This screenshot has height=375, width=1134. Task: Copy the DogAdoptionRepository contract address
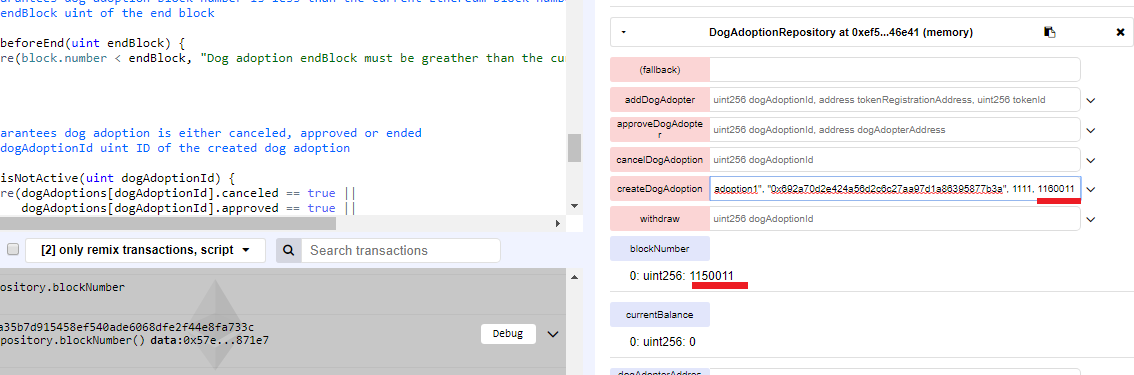[1049, 32]
